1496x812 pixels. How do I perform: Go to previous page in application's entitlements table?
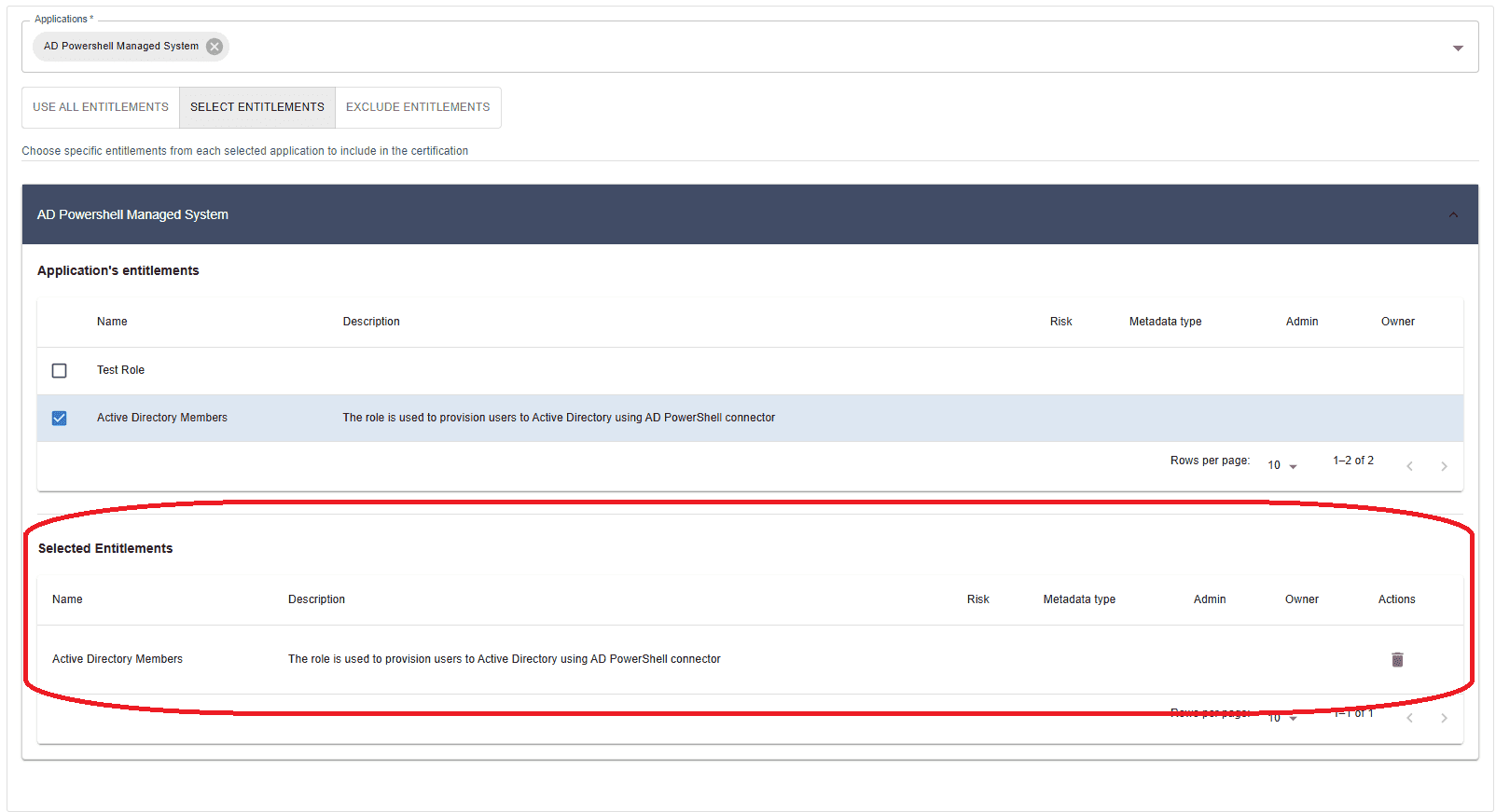[x=1409, y=466]
